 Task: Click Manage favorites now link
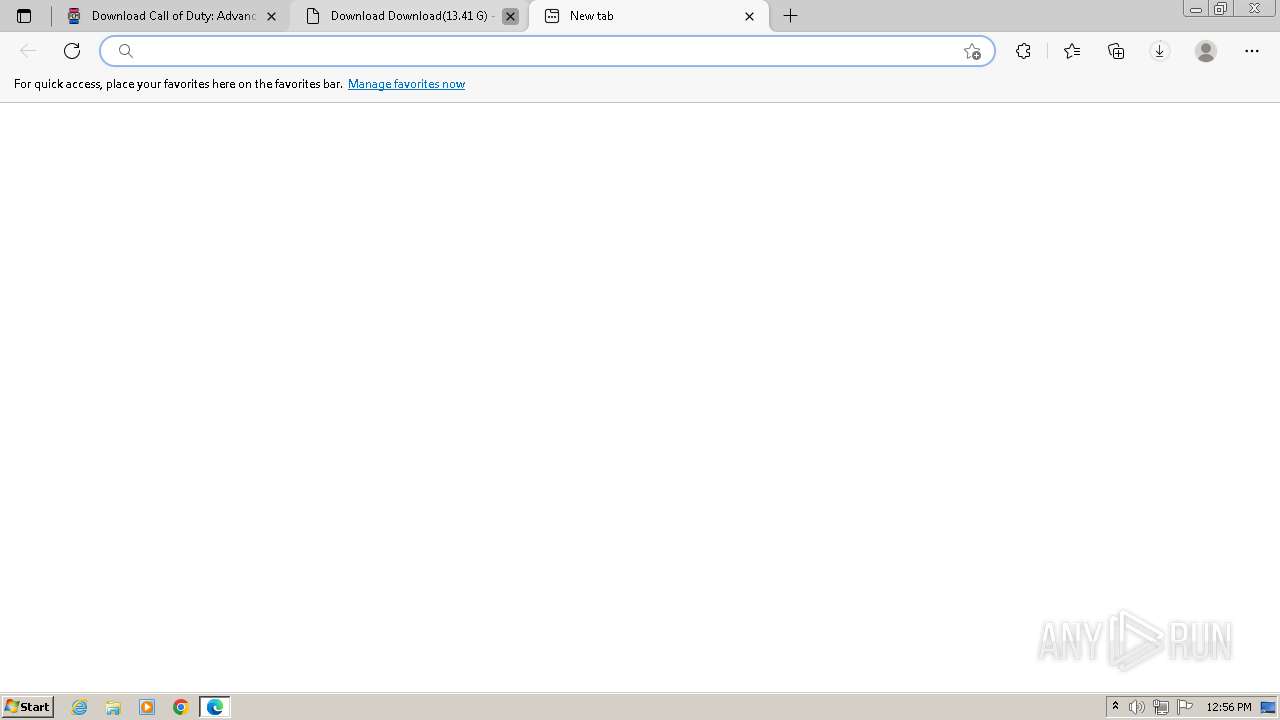[406, 84]
